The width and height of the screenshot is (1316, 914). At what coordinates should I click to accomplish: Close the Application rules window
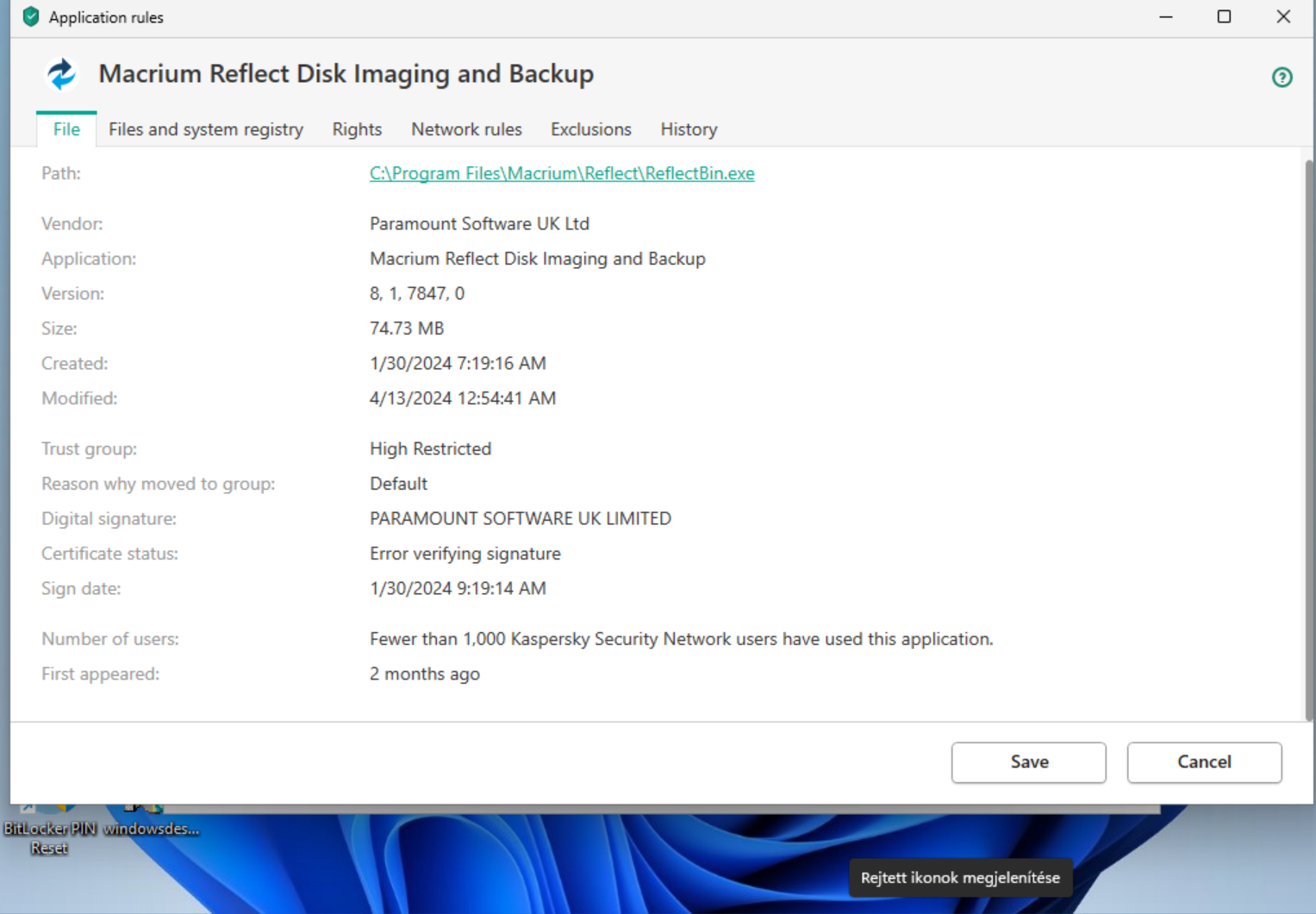(1283, 17)
